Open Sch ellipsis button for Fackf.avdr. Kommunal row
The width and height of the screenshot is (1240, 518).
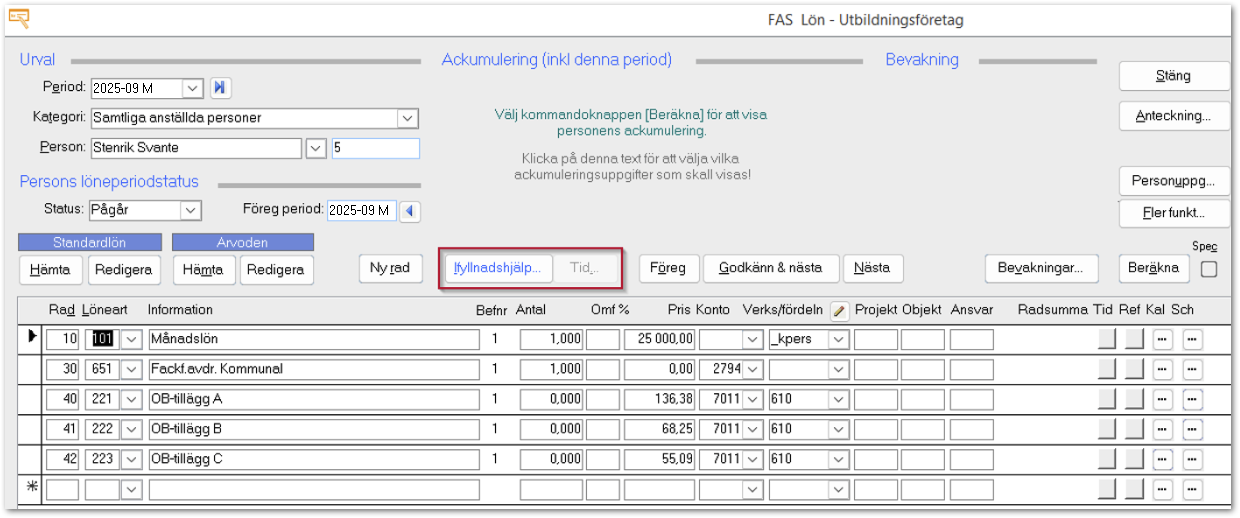click(1192, 370)
